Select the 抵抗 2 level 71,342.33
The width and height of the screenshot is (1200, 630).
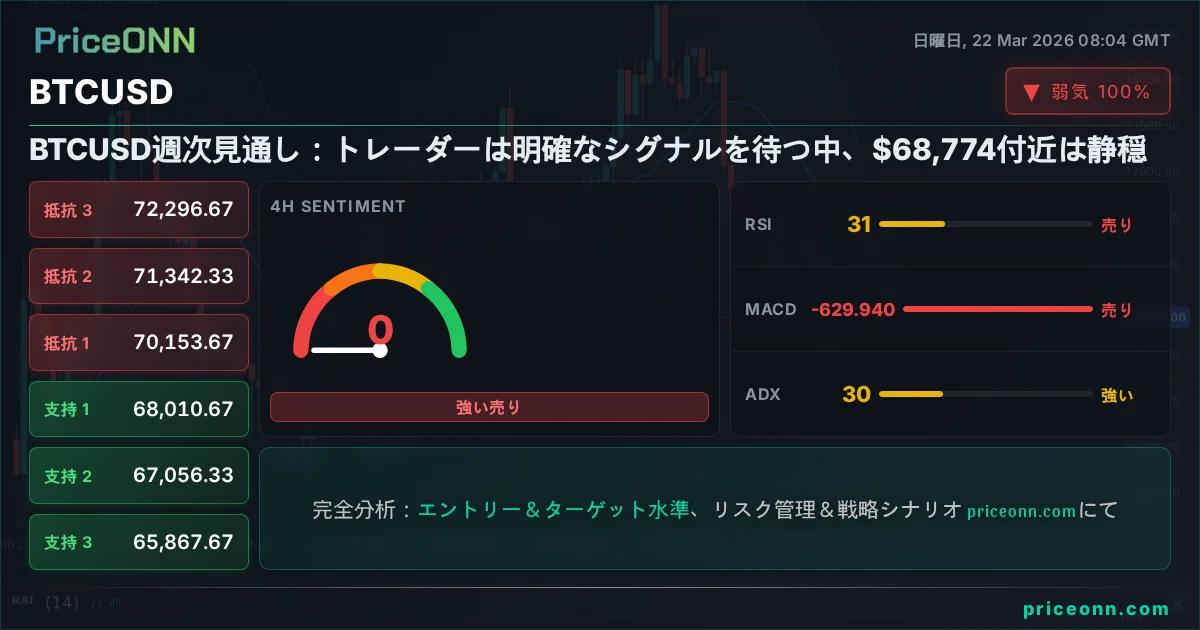tap(139, 276)
